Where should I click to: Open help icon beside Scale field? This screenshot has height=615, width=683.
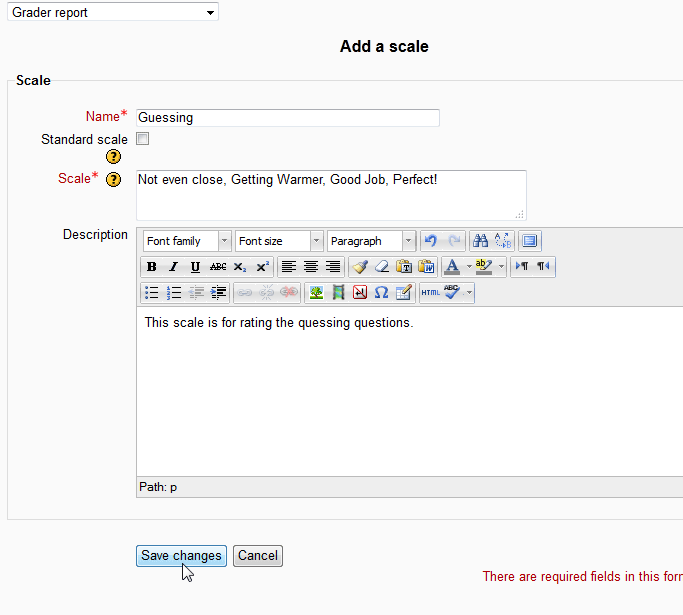pyautogui.click(x=114, y=179)
